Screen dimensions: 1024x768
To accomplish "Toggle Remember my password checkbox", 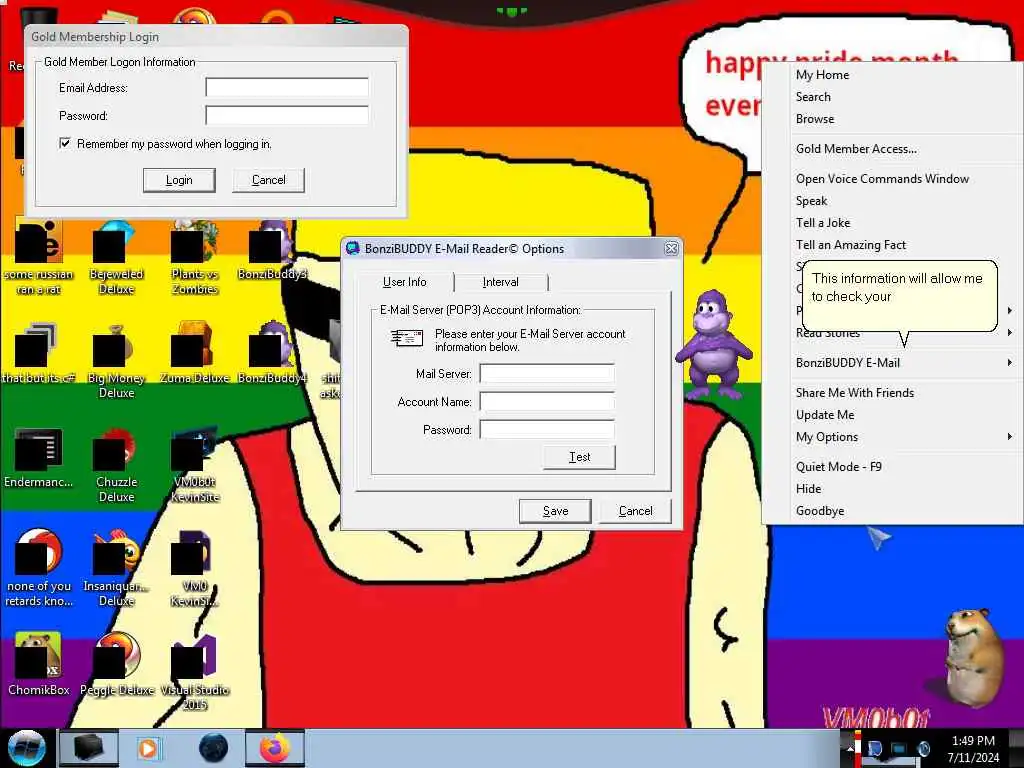I will coord(65,143).
